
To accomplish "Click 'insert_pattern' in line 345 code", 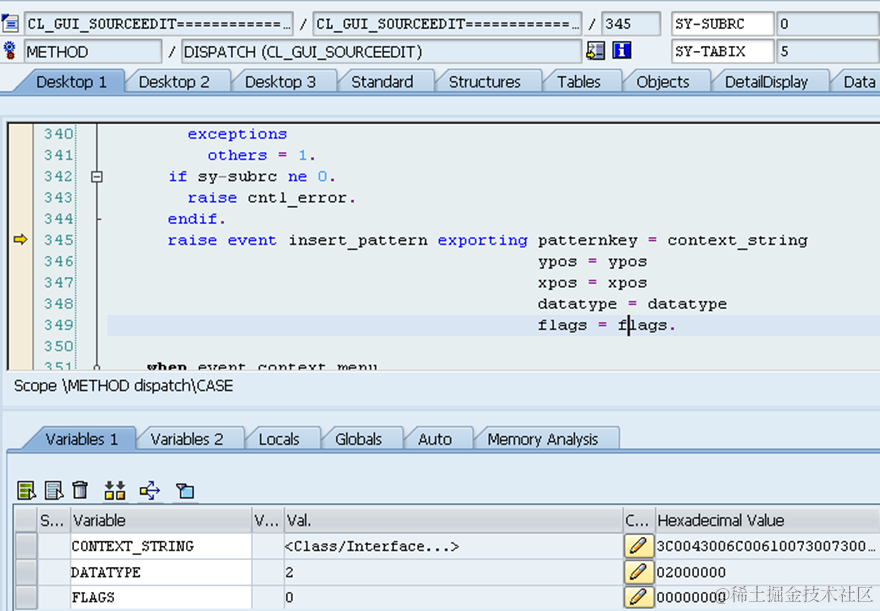I will (x=358, y=240).
